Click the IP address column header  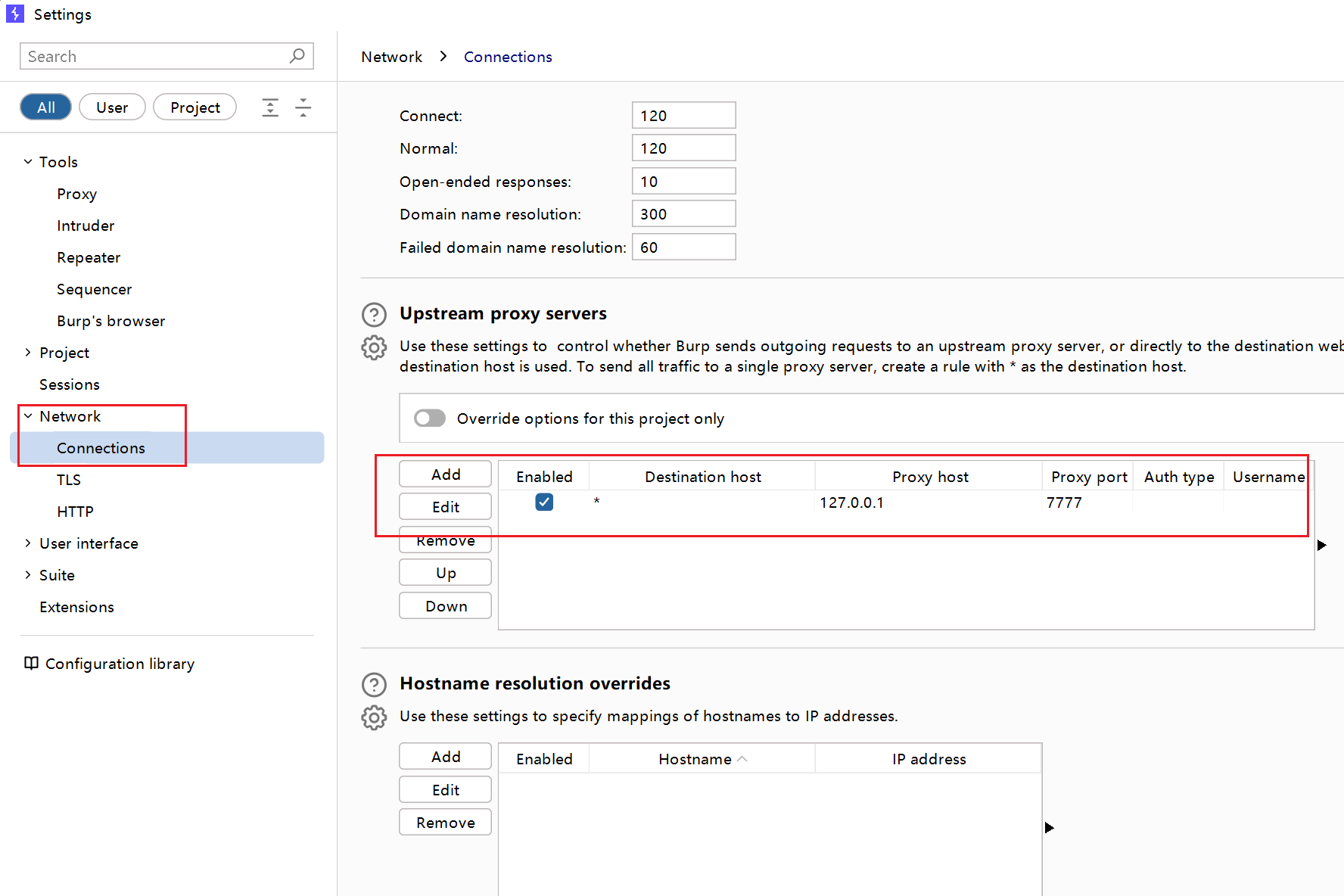pyautogui.click(x=929, y=759)
